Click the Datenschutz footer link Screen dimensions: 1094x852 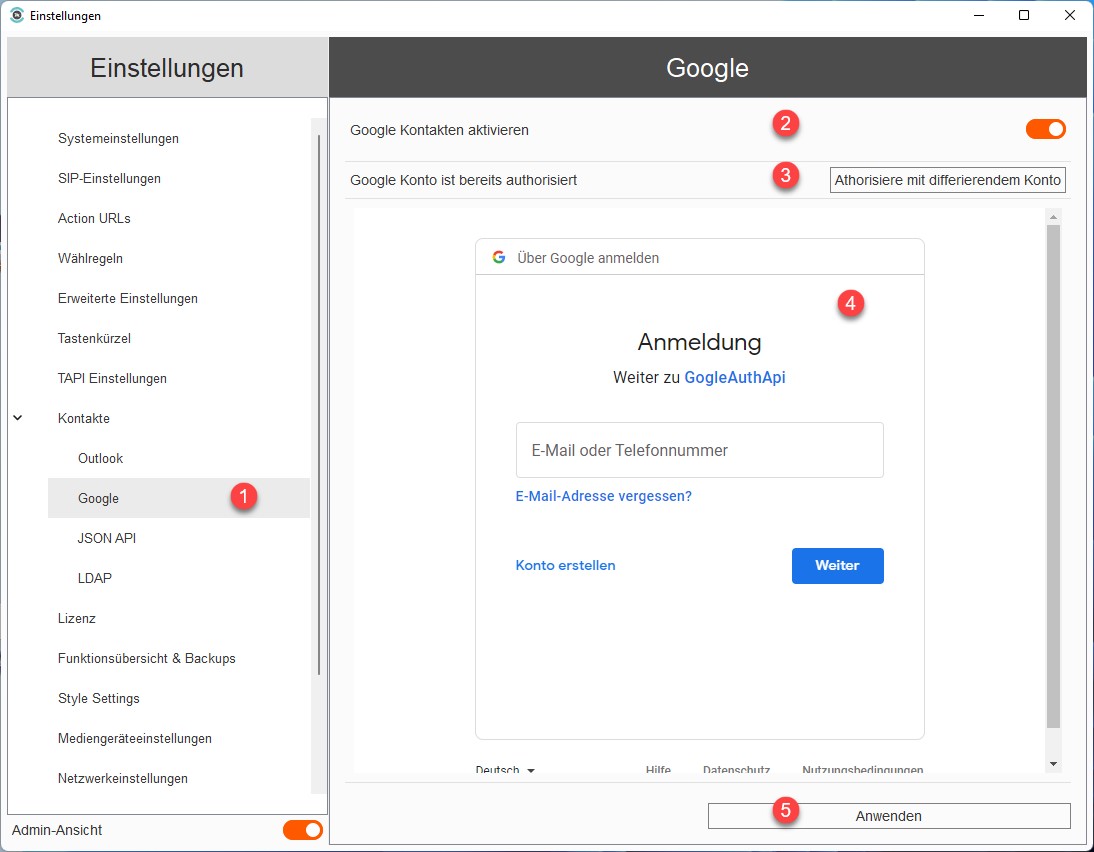pos(736,769)
